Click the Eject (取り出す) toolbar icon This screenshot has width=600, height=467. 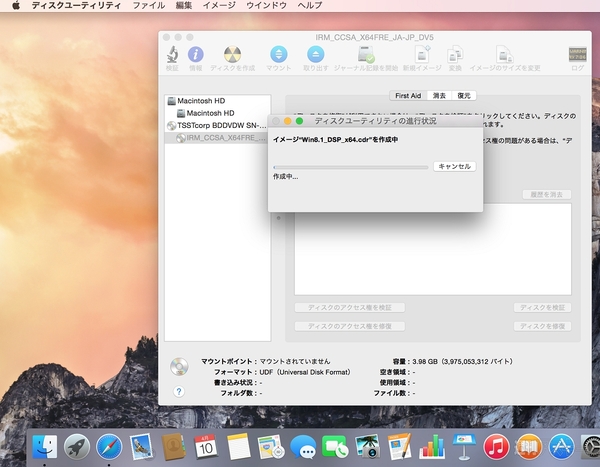pyautogui.click(x=316, y=54)
